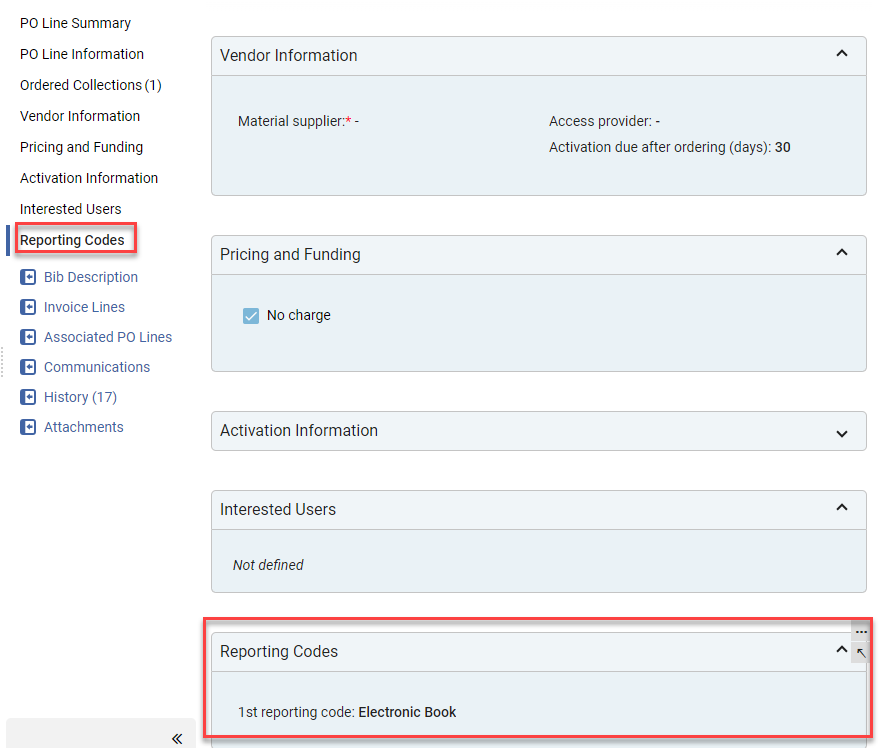Open the History (17) link
Viewport: 880px width, 748px height.
point(80,397)
